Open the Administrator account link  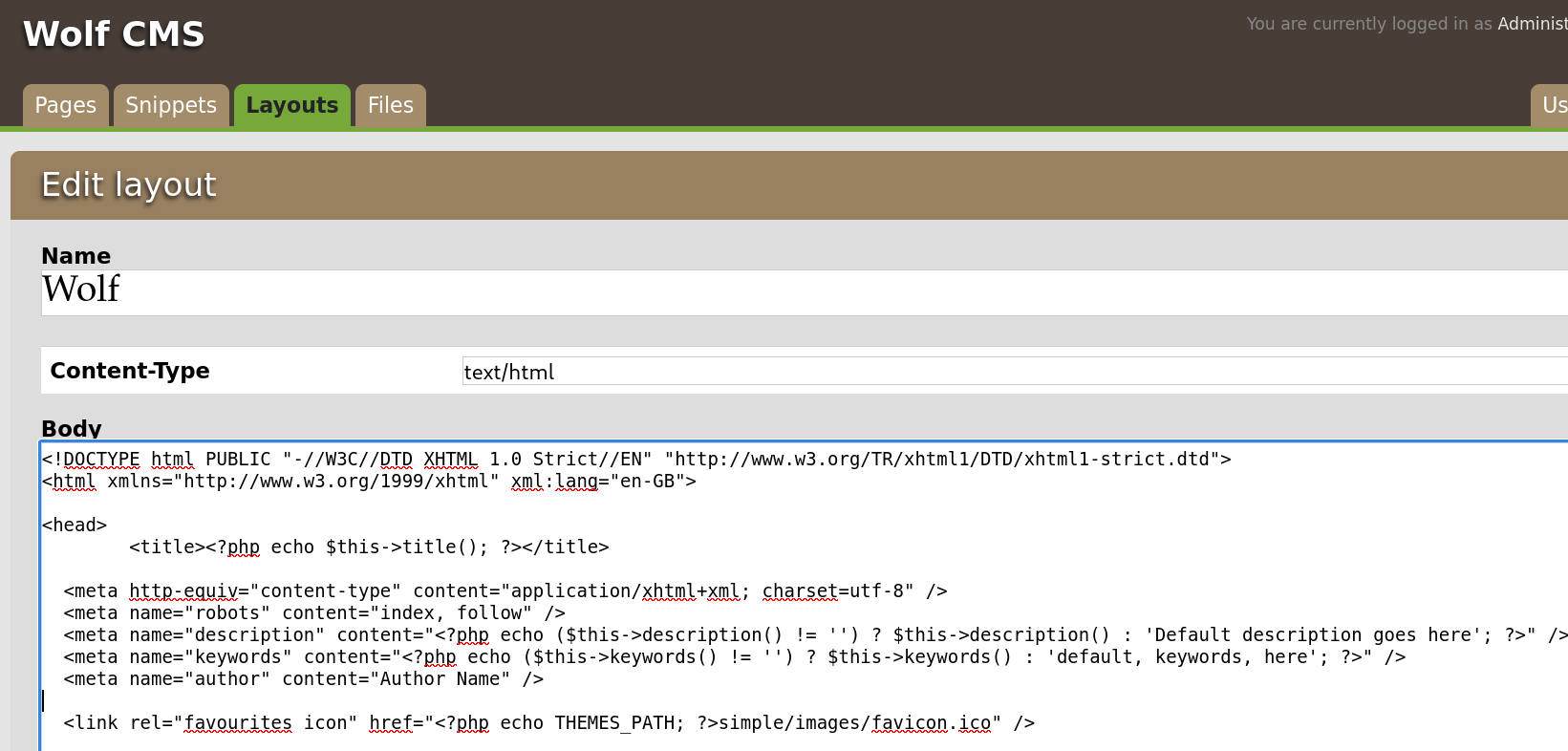(1533, 24)
